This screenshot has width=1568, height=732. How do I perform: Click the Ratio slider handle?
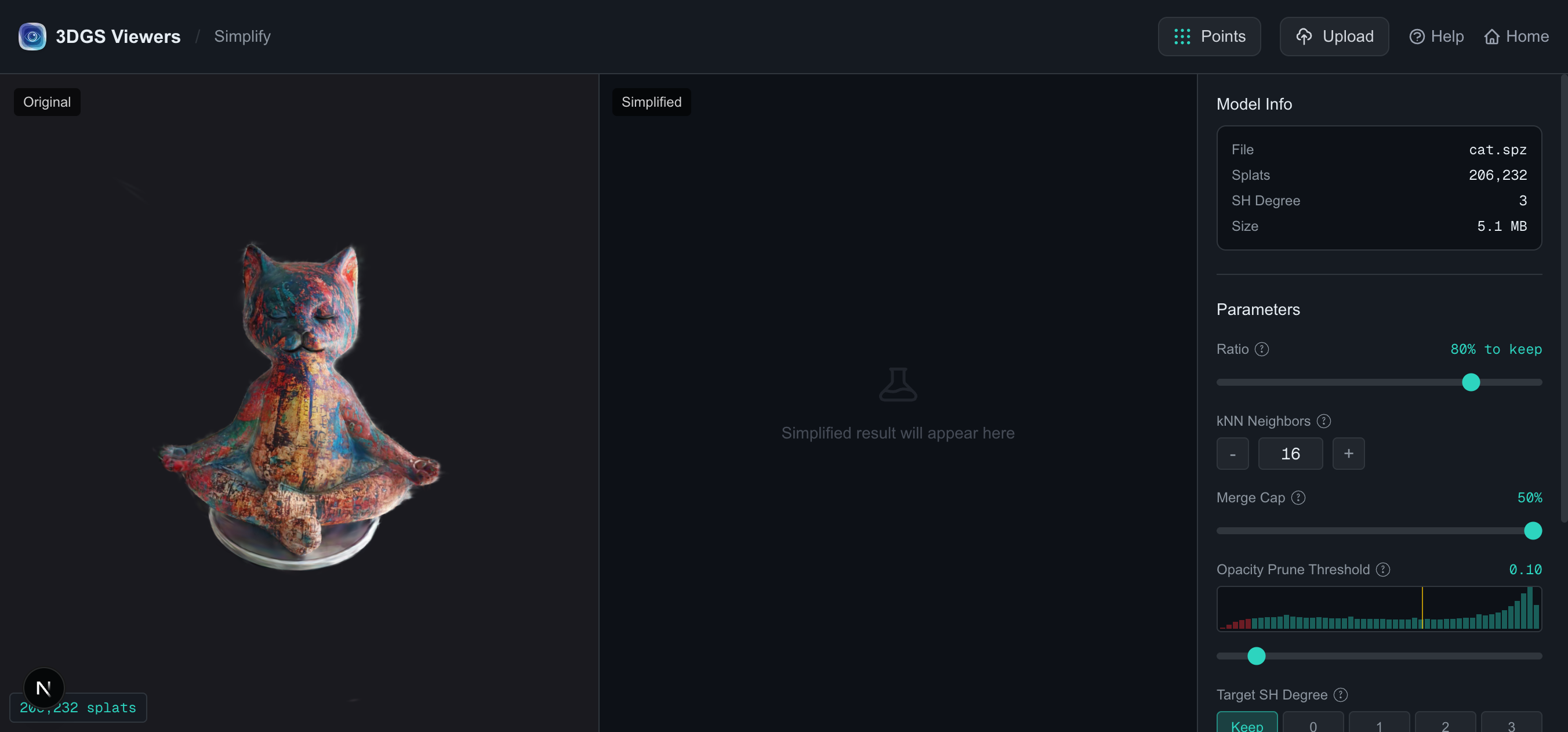[x=1471, y=382]
